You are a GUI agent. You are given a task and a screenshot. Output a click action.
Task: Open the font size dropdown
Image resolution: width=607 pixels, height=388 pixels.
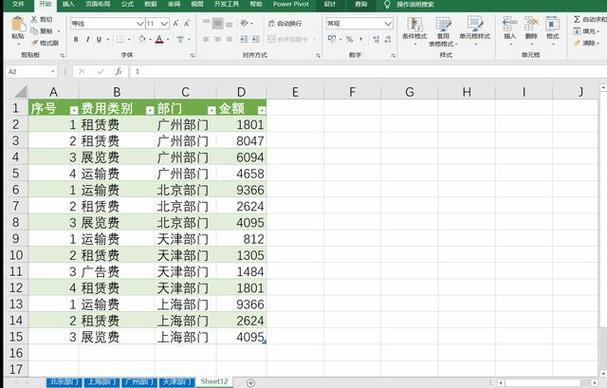[165, 24]
